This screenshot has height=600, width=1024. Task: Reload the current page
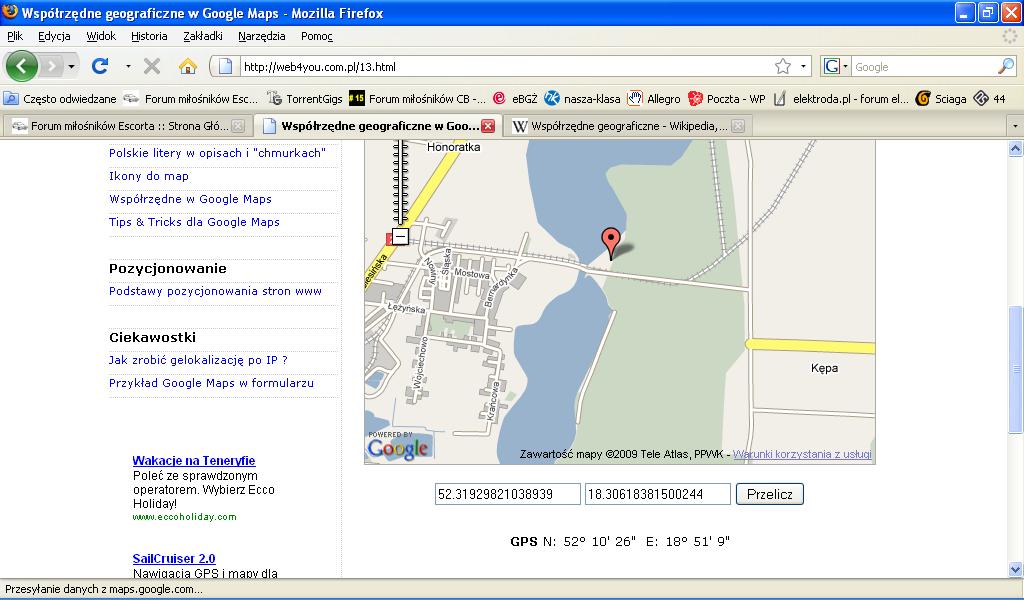100,66
